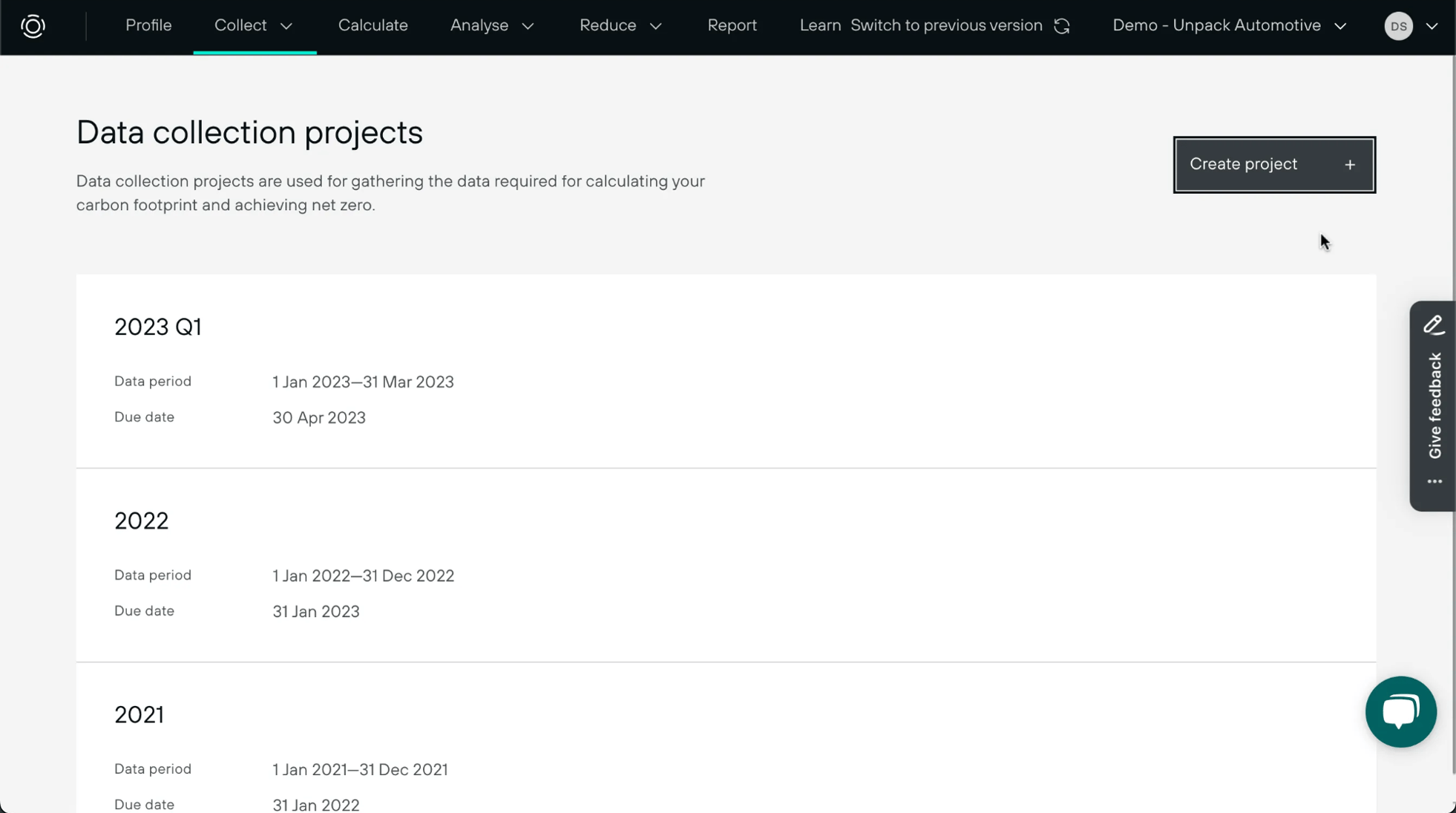Screen dimensions: 1456x813
Task: Click the mouse cursor arrow area near Create project
Action: point(1325,241)
